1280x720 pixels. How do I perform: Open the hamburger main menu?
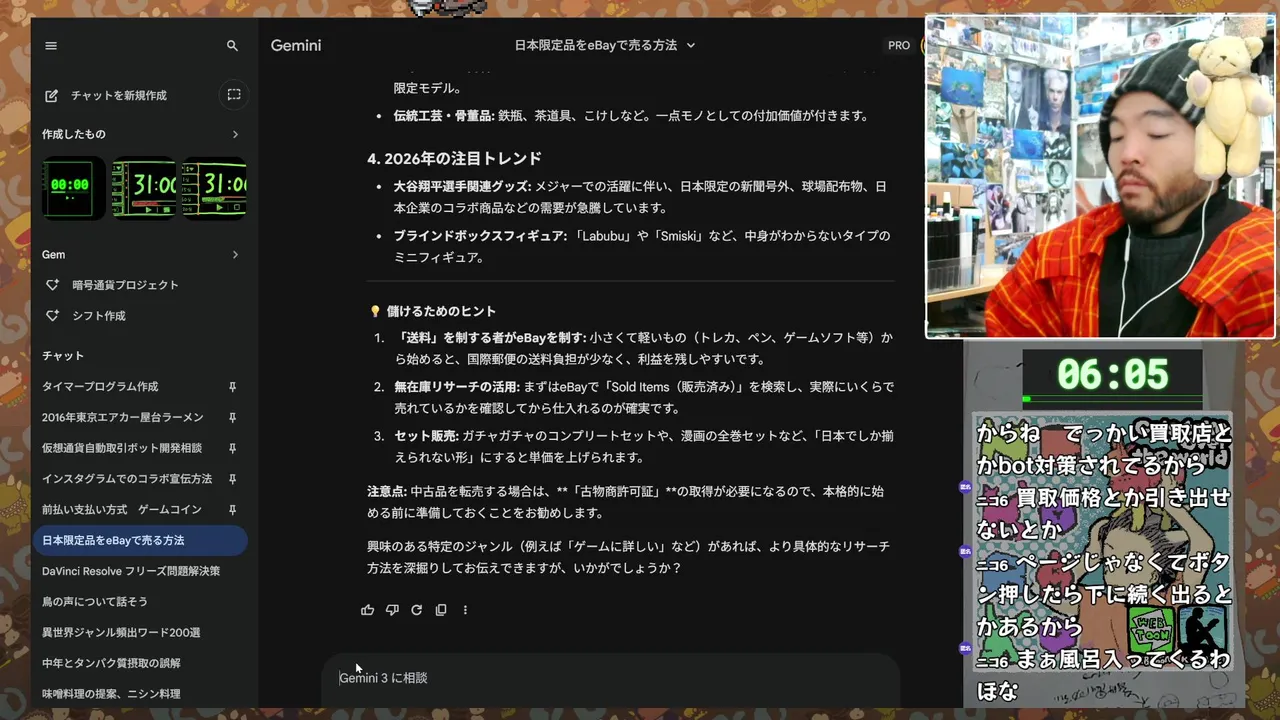pyautogui.click(x=51, y=46)
